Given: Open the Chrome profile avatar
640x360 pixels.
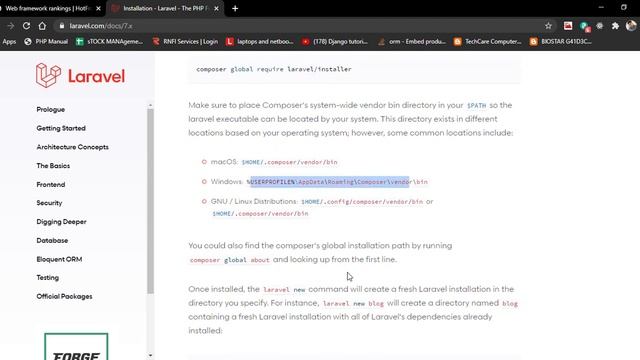Looking at the screenshot, I should 631,26.
